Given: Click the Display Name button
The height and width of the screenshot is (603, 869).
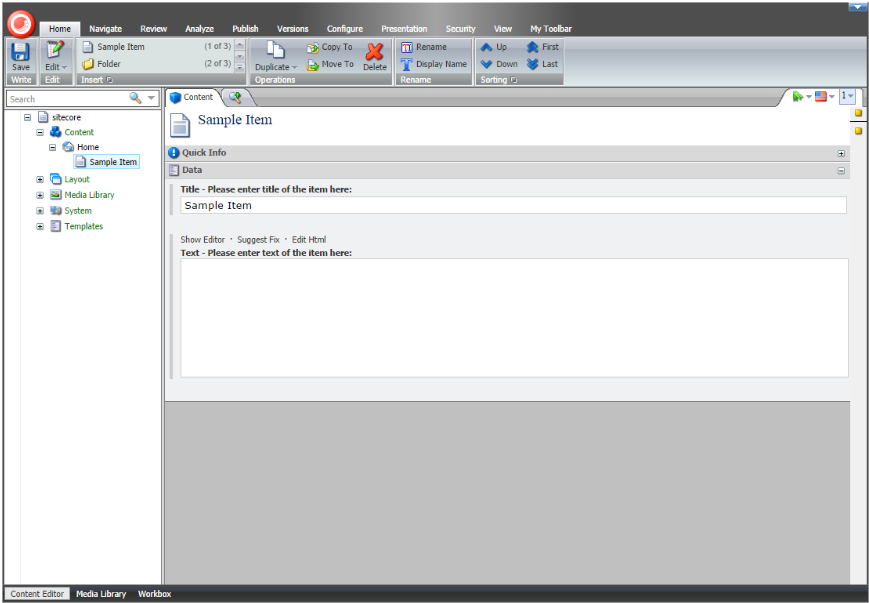Looking at the screenshot, I should coord(434,64).
